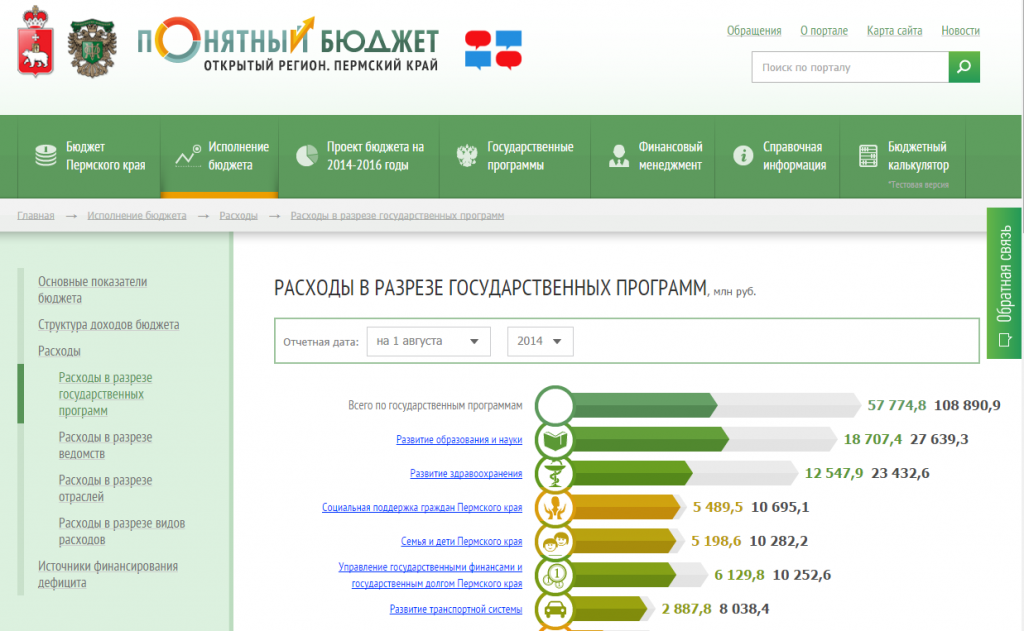The width and height of the screenshot is (1024, 631).
Task: Open Бюджетный калькулятор menu item
Action: pyautogui.click(x=903, y=156)
